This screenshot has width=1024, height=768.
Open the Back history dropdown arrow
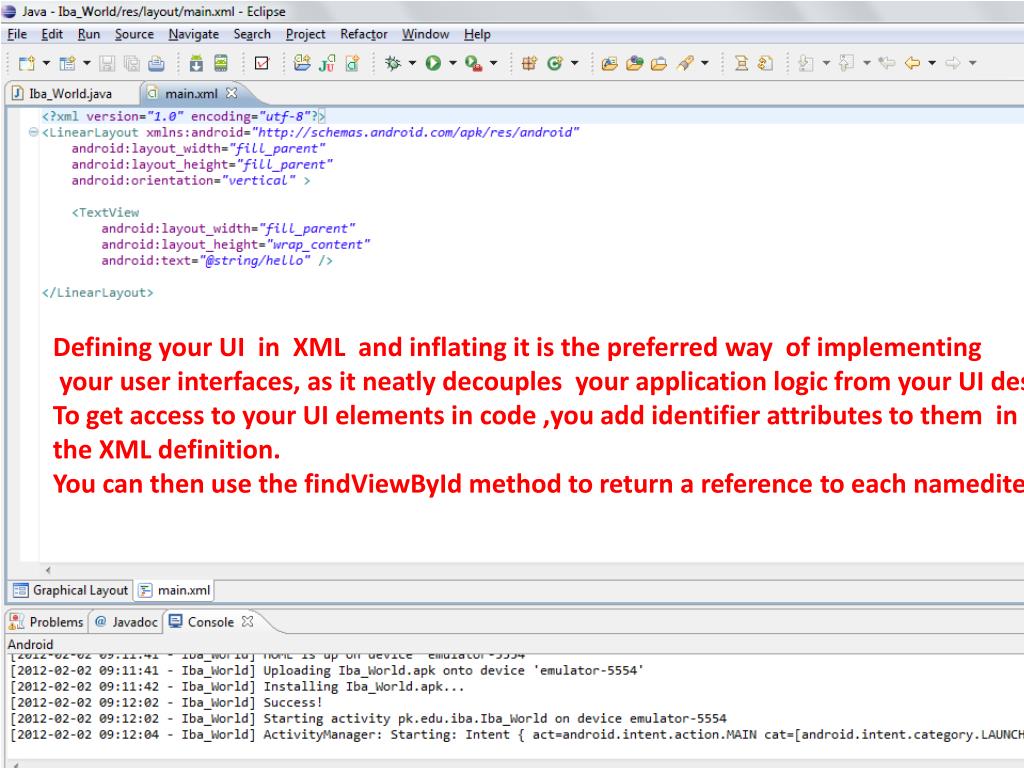click(932, 63)
